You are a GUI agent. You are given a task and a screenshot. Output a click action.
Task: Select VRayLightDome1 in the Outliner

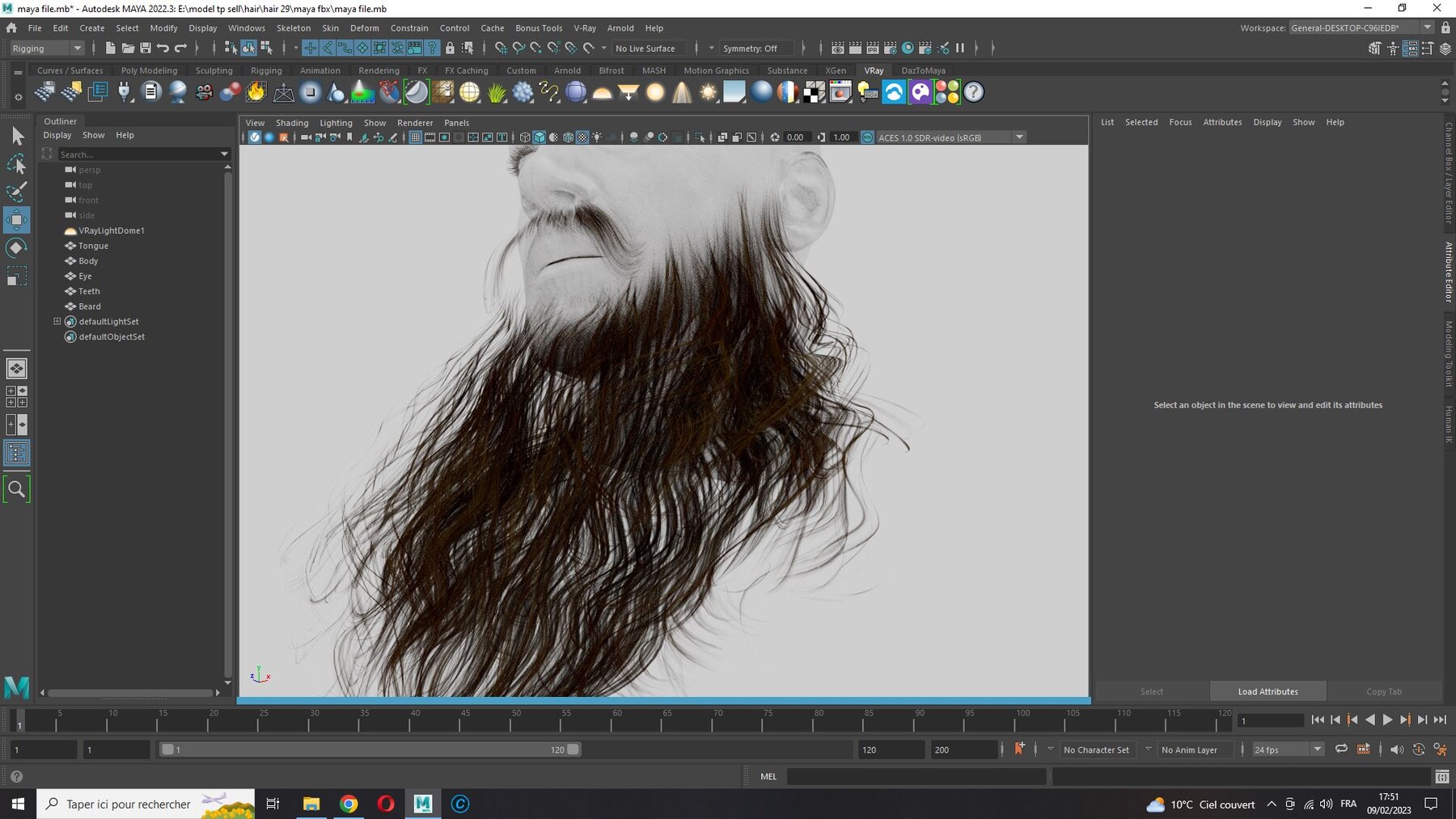112,230
